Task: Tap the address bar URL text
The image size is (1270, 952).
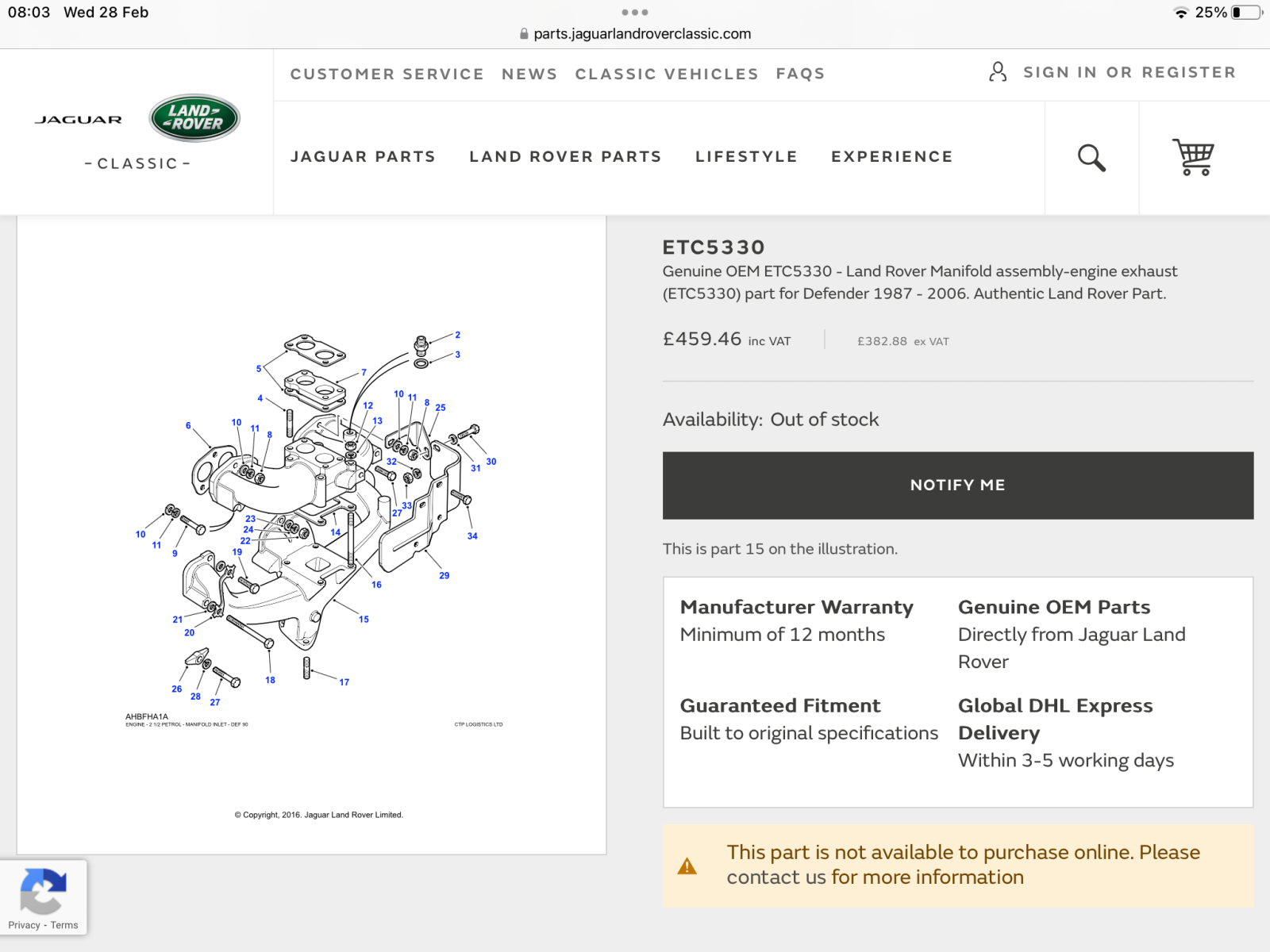Action: 642,34
